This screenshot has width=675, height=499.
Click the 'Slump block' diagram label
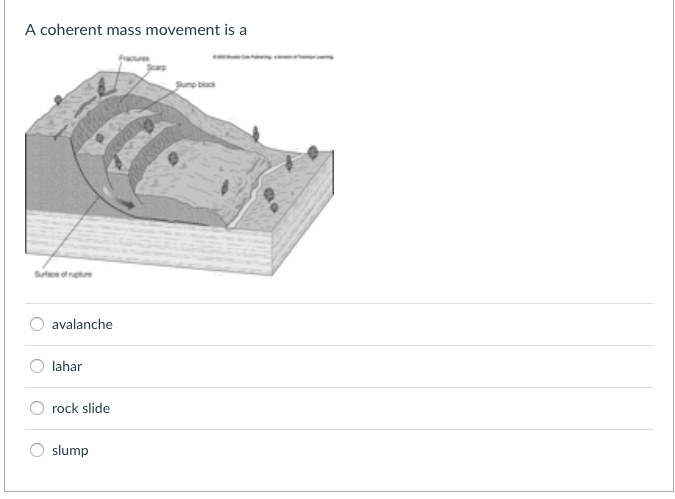(x=195, y=84)
